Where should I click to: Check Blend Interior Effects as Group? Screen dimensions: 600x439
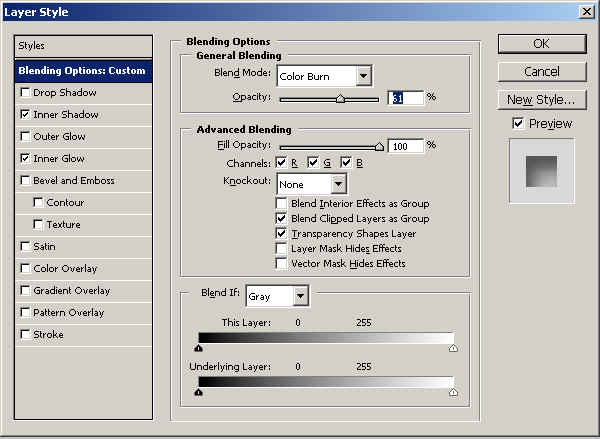(x=281, y=203)
